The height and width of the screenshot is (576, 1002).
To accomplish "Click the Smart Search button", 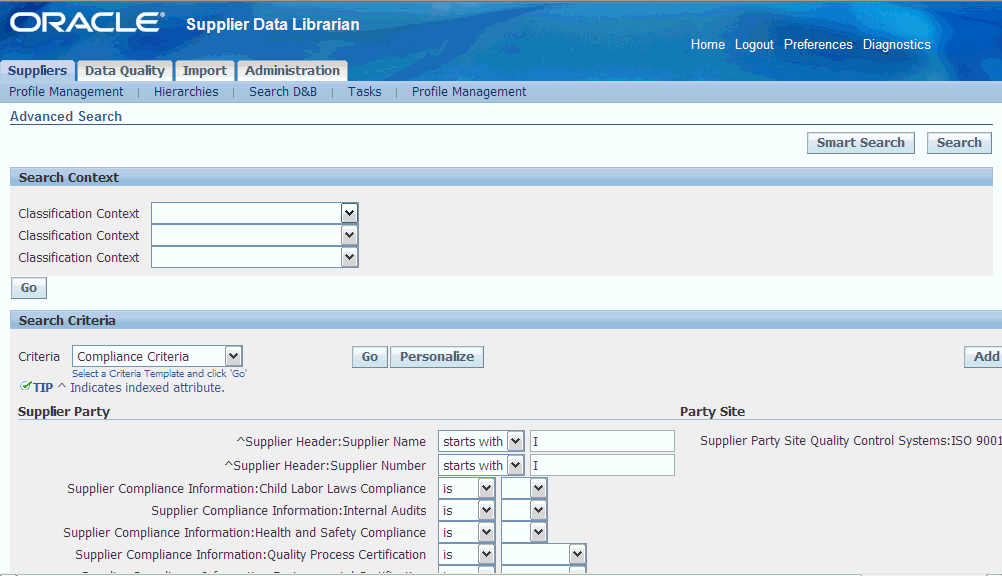I will click(x=860, y=143).
